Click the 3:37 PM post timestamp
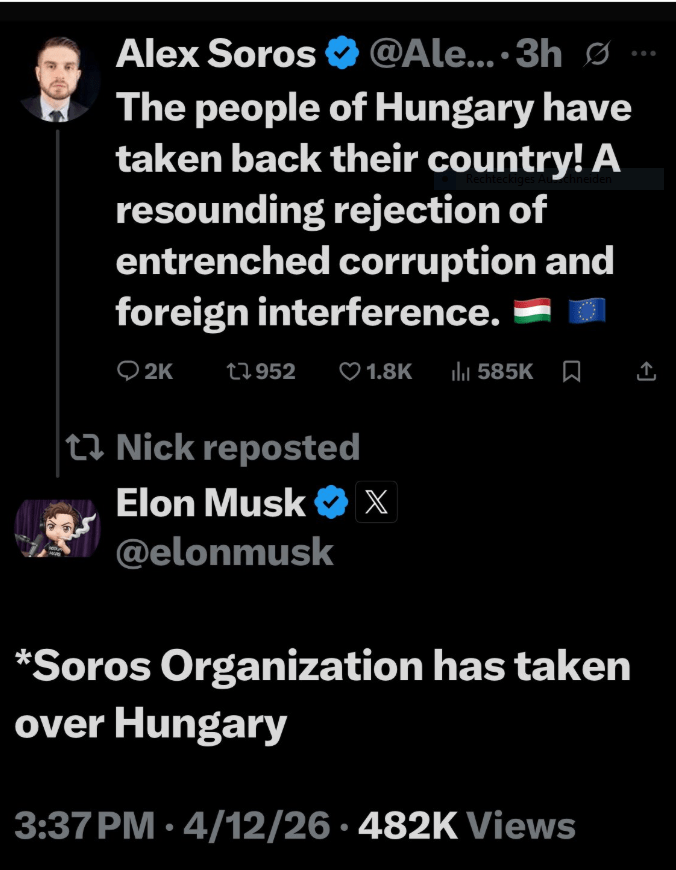This screenshot has height=870, width=676. [85, 826]
